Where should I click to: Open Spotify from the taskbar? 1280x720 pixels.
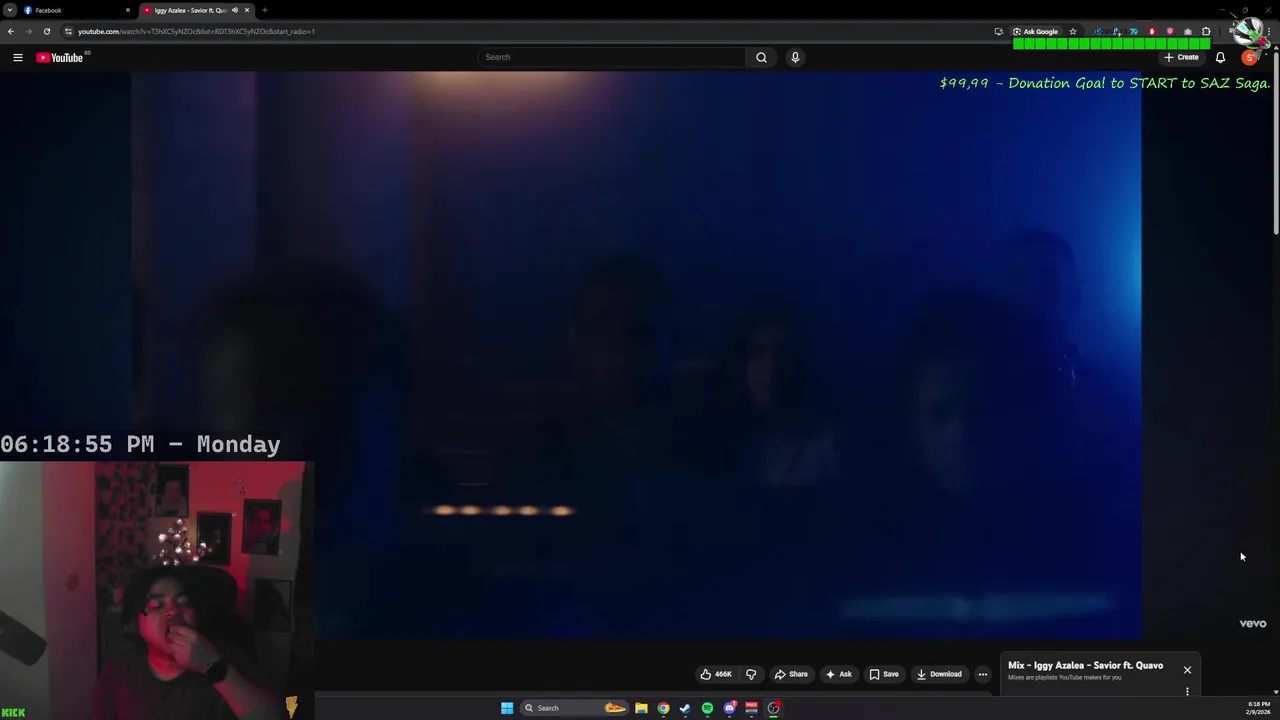(707, 708)
